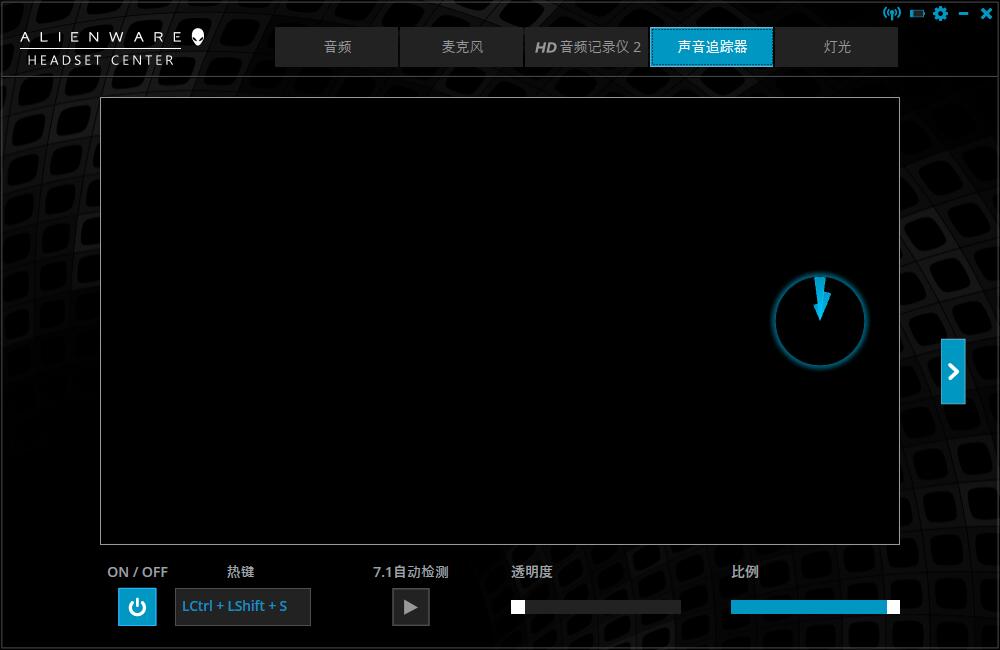Activate 7.1 automatic detection
The image size is (1000, 650).
411,606
